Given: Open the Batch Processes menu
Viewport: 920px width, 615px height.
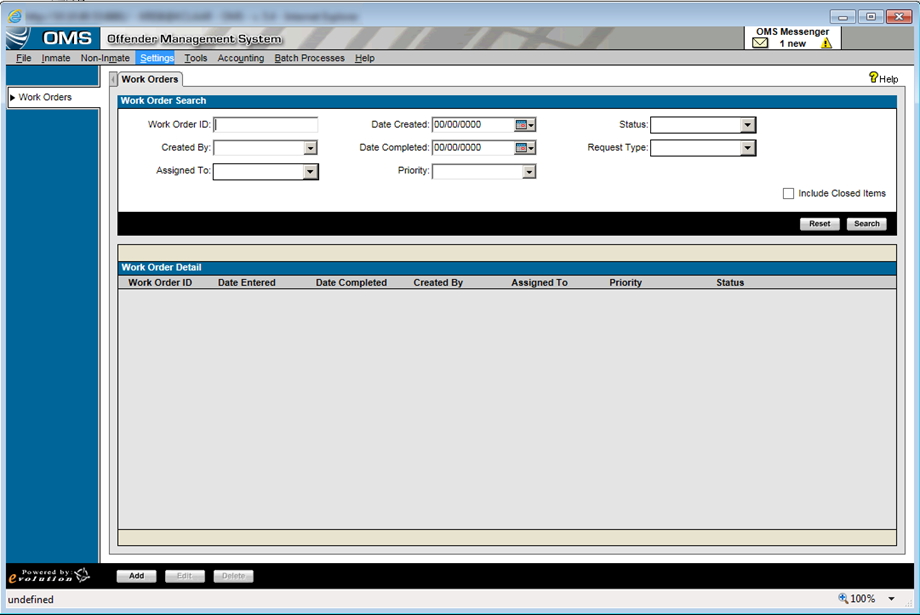Looking at the screenshot, I should point(309,58).
